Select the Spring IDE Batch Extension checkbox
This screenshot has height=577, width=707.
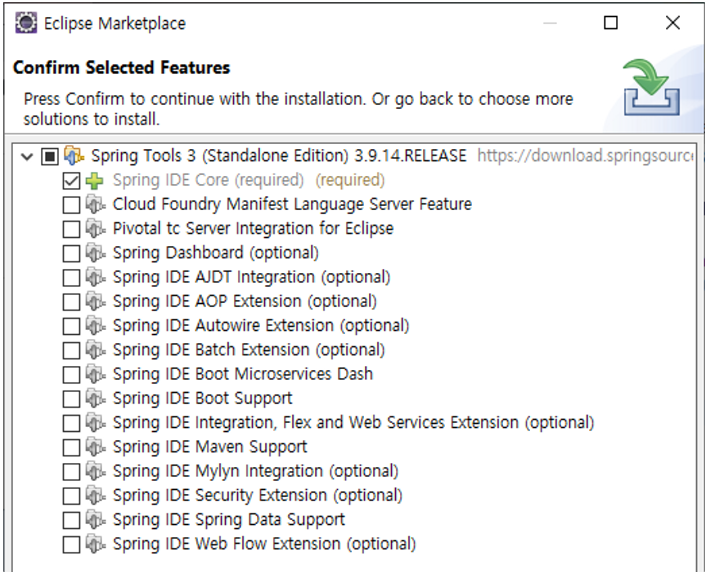click(x=71, y=351)
